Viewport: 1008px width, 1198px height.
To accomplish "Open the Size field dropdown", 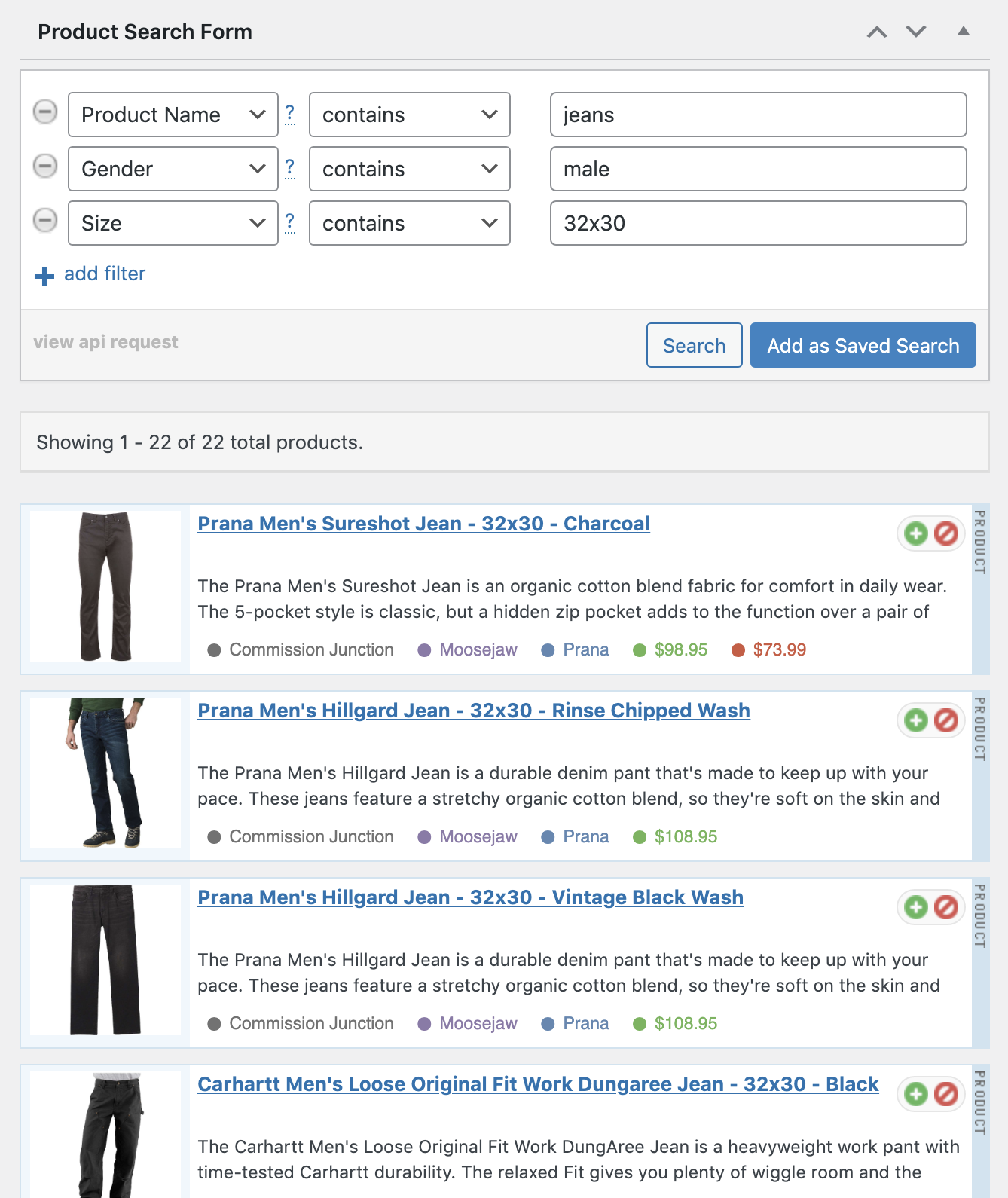I will click(173, 223).
